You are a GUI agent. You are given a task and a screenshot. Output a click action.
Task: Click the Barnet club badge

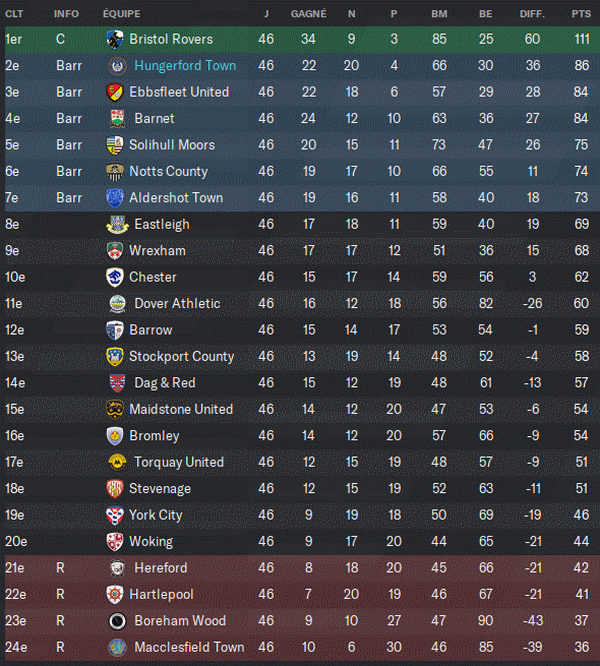[x=117, y=119]
